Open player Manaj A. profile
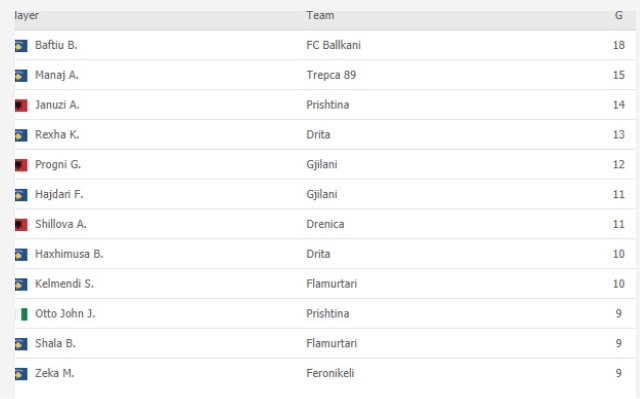This screenshot has height=399, width=640. coord(57,75)
